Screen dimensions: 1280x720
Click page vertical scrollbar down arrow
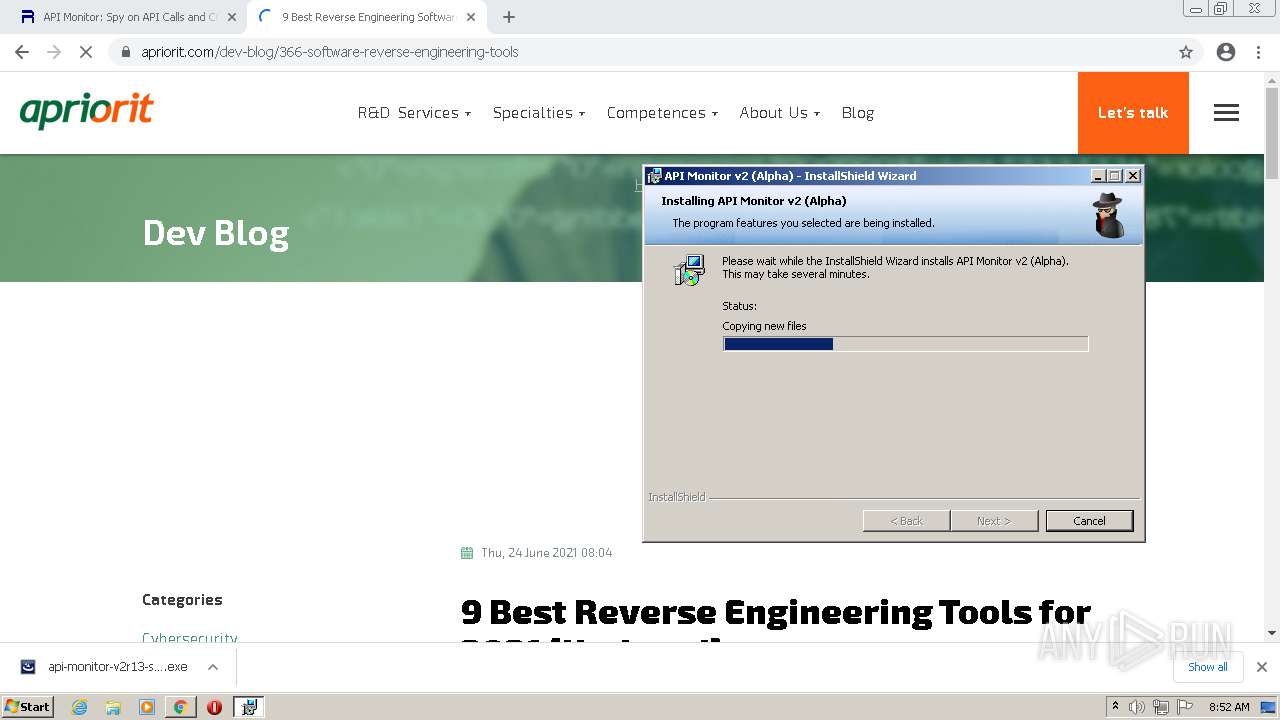click(x=1272, y=633)
